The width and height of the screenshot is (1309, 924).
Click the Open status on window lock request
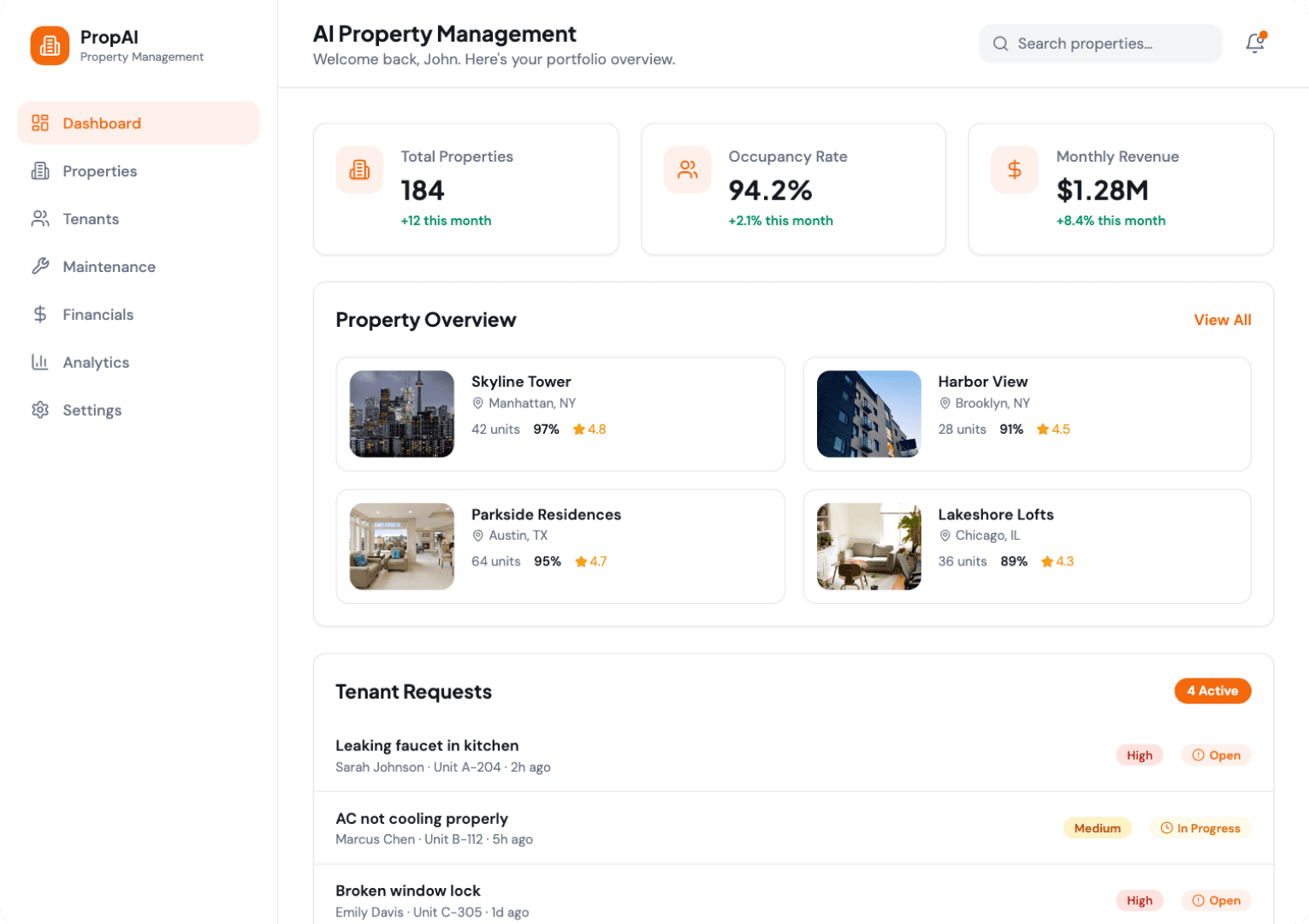[x=1216, y=900]
